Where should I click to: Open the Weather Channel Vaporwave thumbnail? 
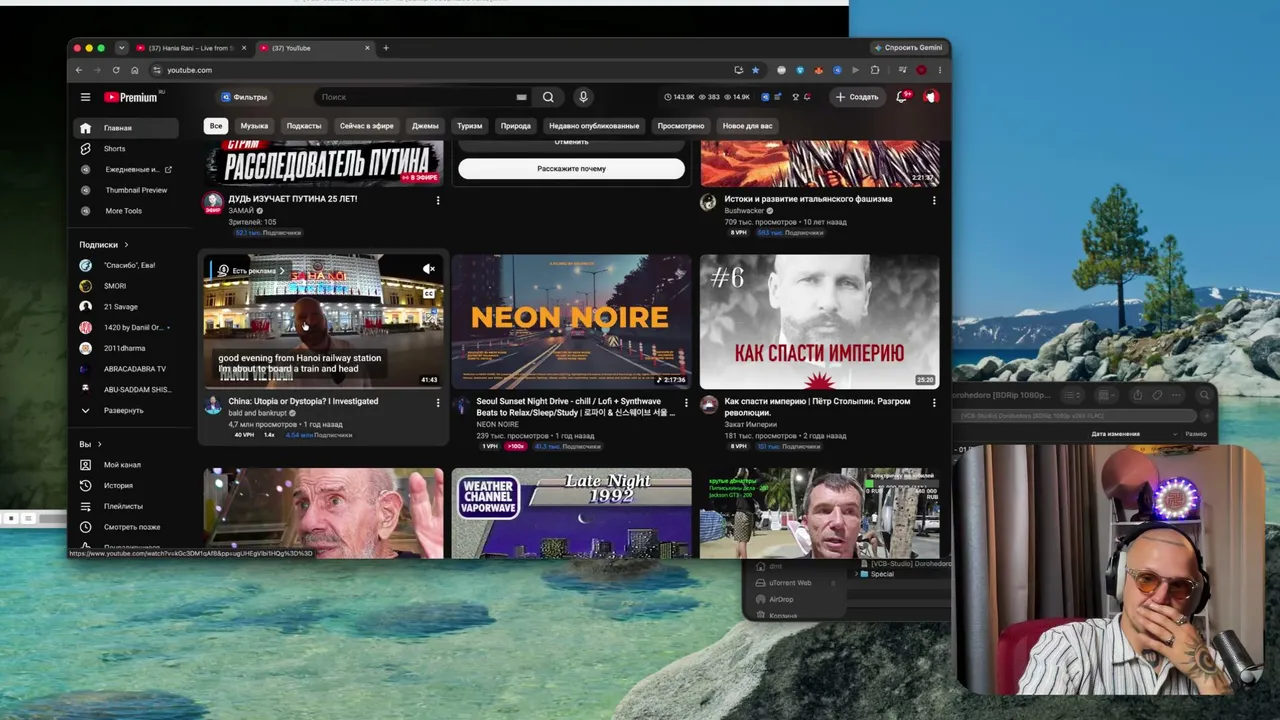pyautogui.click(x=571, y=513)
